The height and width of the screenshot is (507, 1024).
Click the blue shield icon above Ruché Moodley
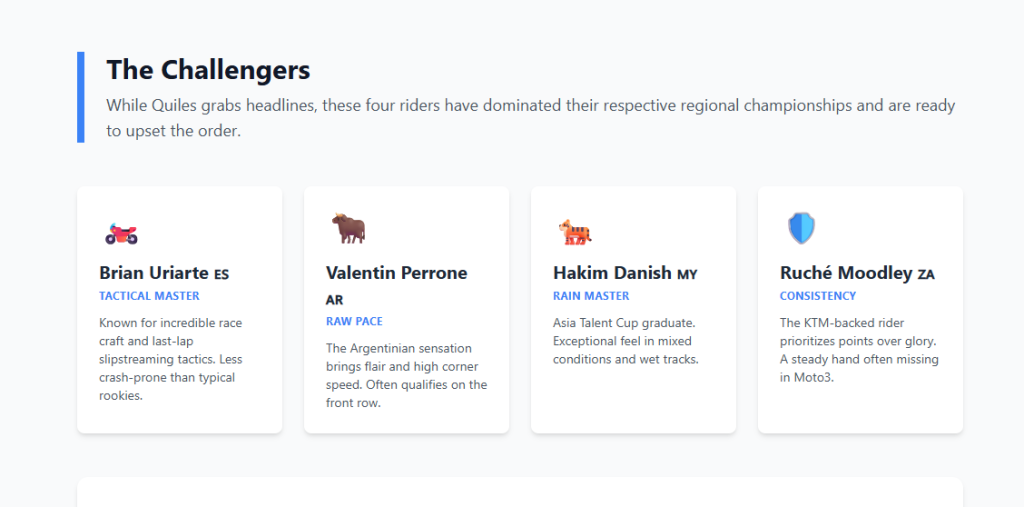[x=801, y=229]
